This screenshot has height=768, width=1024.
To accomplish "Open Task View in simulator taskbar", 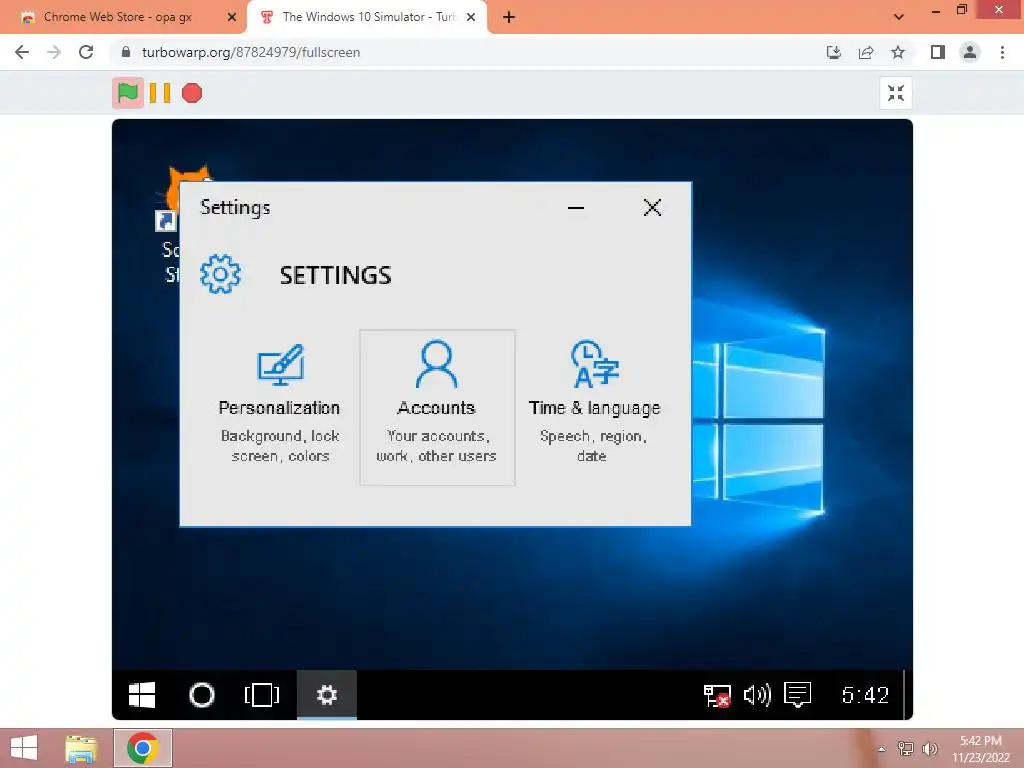I will (262, 695).
